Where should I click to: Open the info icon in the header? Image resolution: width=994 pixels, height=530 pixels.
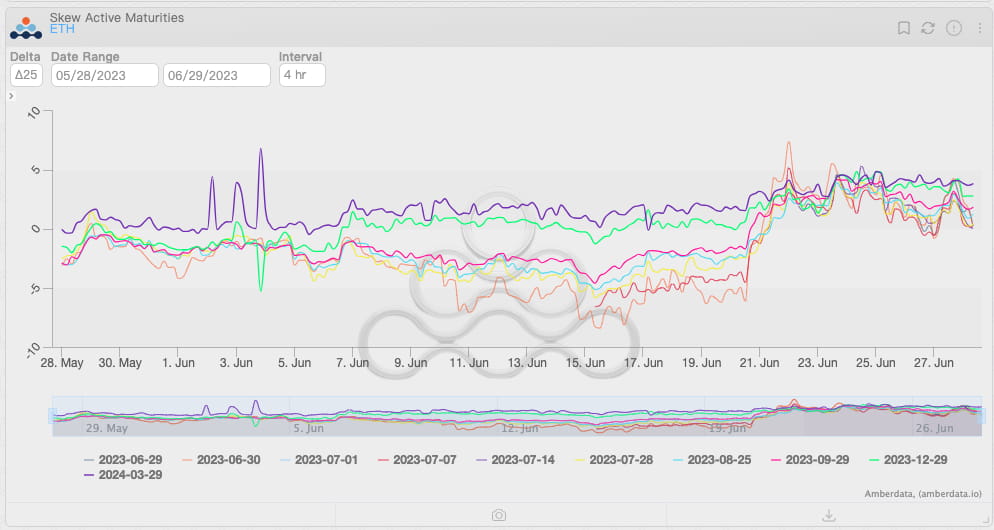pyautogui.click(x=953, y=28)
